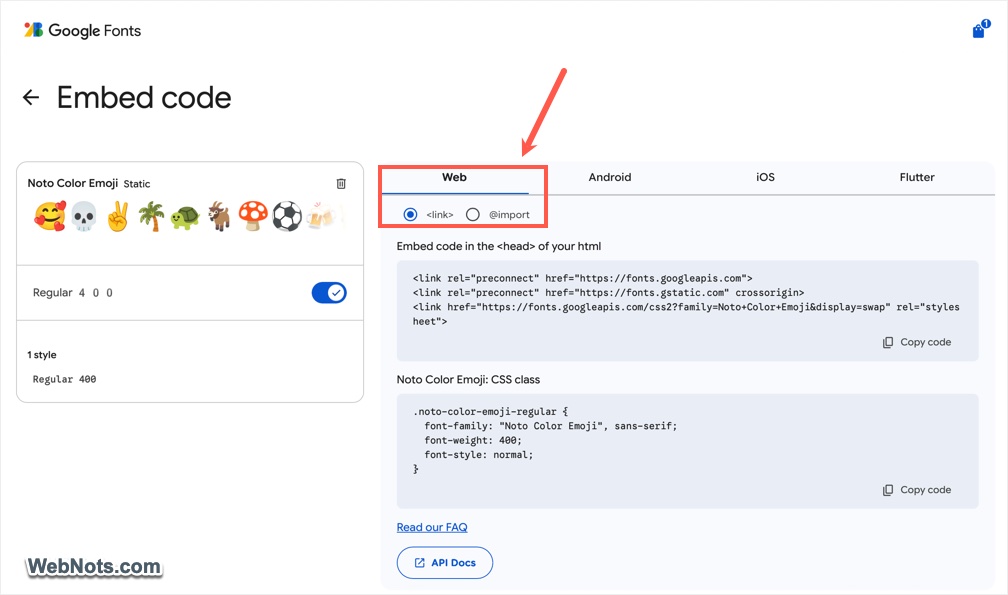Copy code for the head embed snippet
This screenshot has width=1008, height=595.
(x=917, y=342)
